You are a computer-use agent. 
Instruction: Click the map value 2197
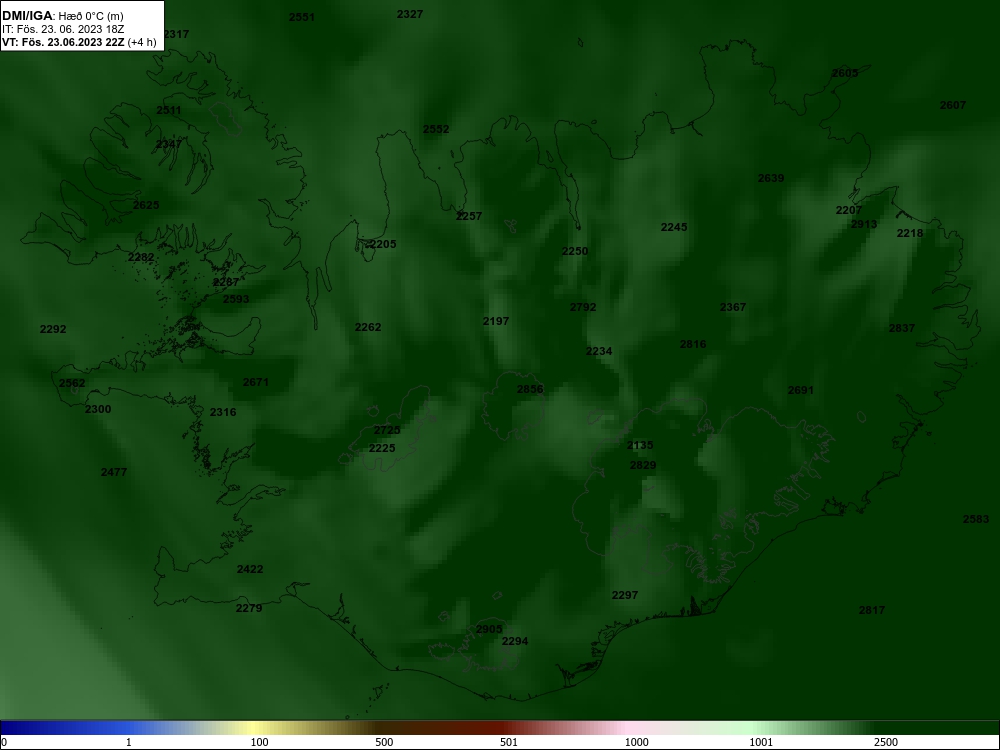[496, 321]
